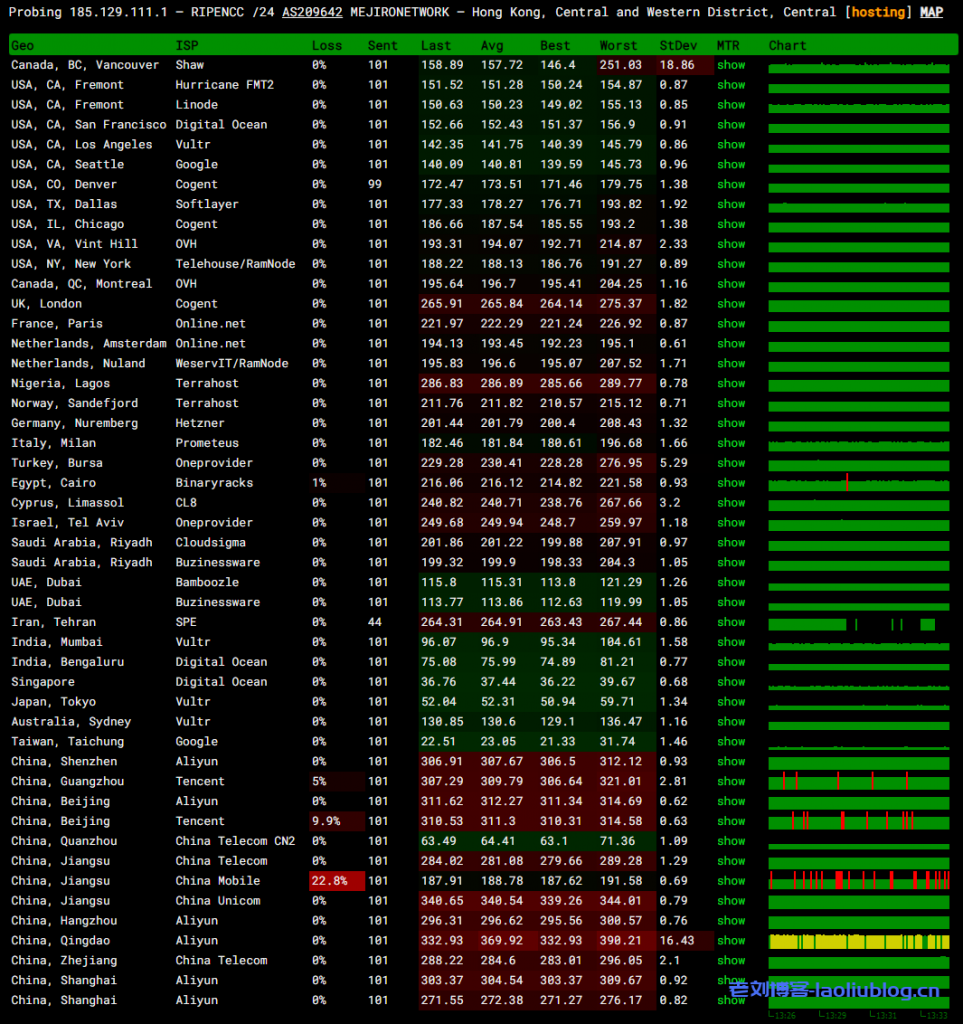Show MTR for Iran, Tehran SPE route
This screenshot has height=1024, width=963.
pyautogui.click(x=731, y=622)
